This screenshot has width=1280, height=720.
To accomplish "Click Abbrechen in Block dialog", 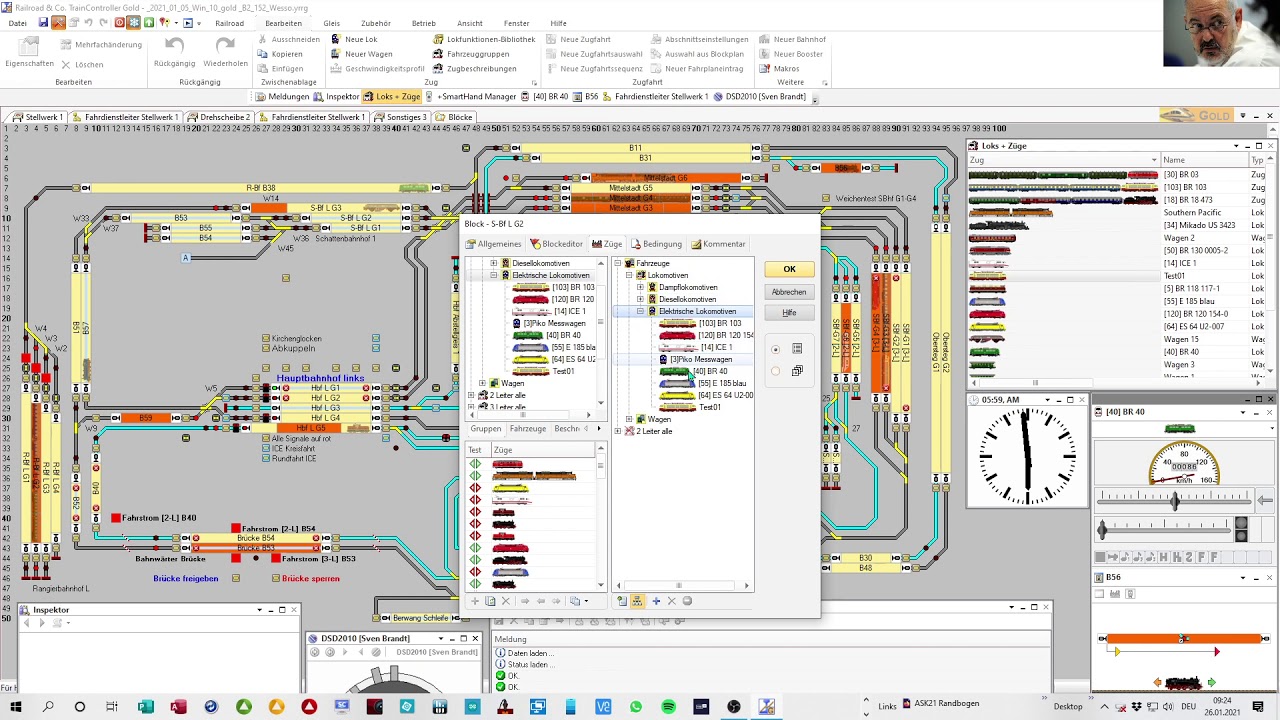I will pos(789,292).
